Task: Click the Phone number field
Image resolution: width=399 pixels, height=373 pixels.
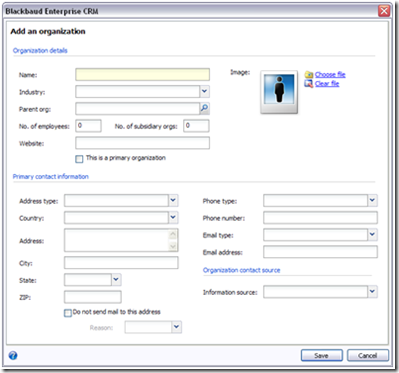Action: coord(320,218)
